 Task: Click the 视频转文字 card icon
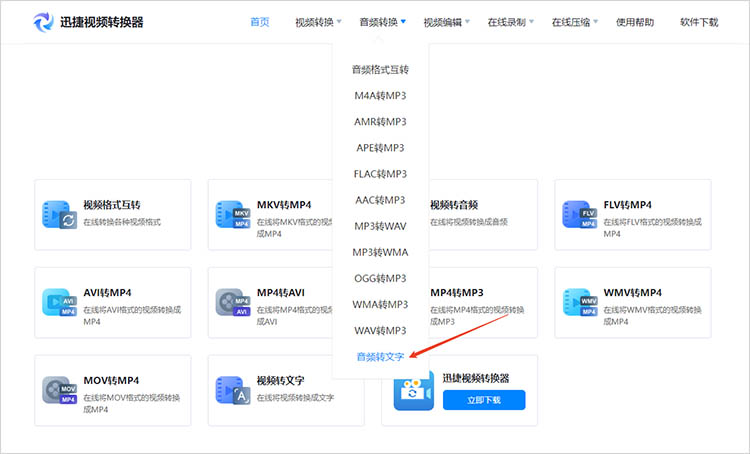tap(233, 390)
